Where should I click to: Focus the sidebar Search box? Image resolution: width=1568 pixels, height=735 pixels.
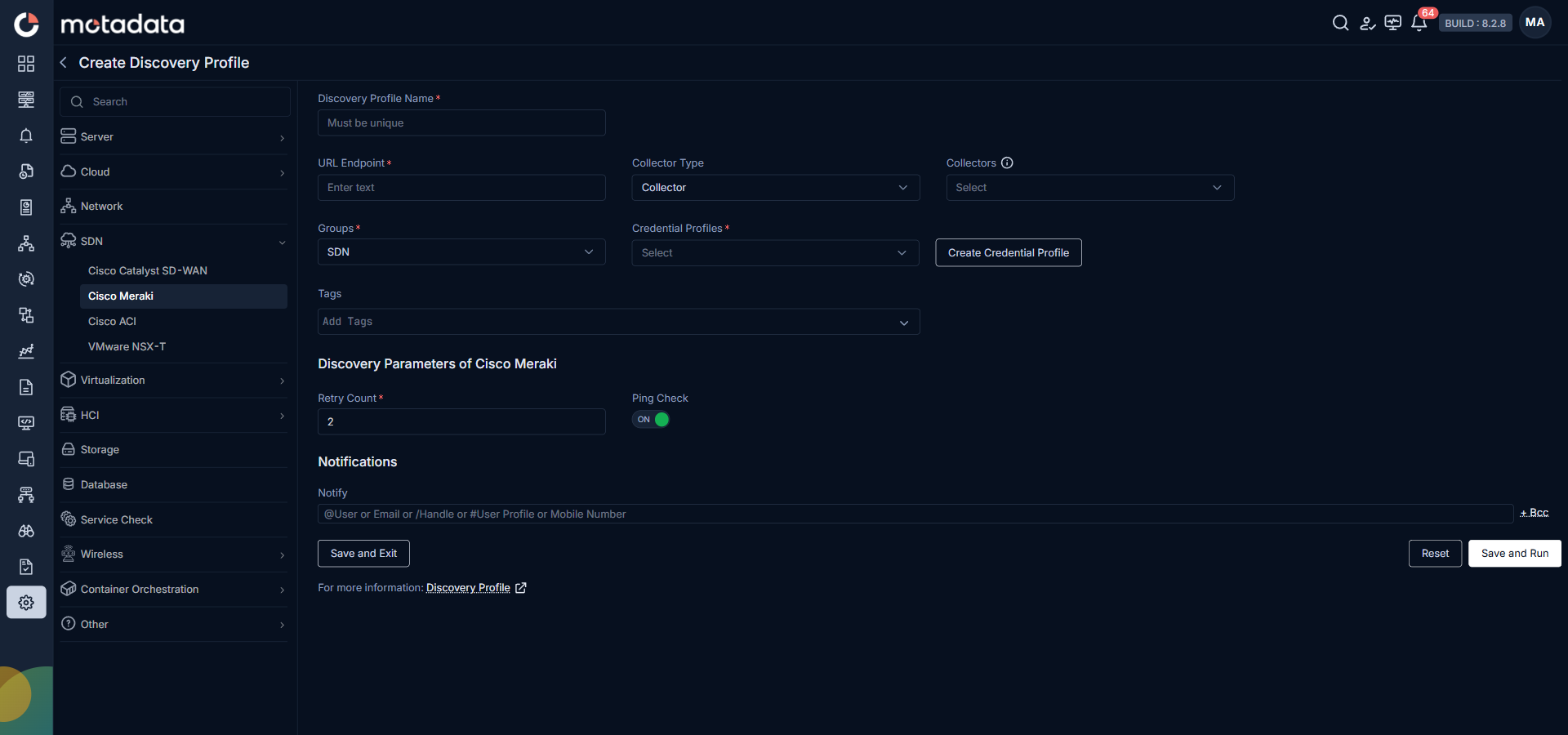175,102
